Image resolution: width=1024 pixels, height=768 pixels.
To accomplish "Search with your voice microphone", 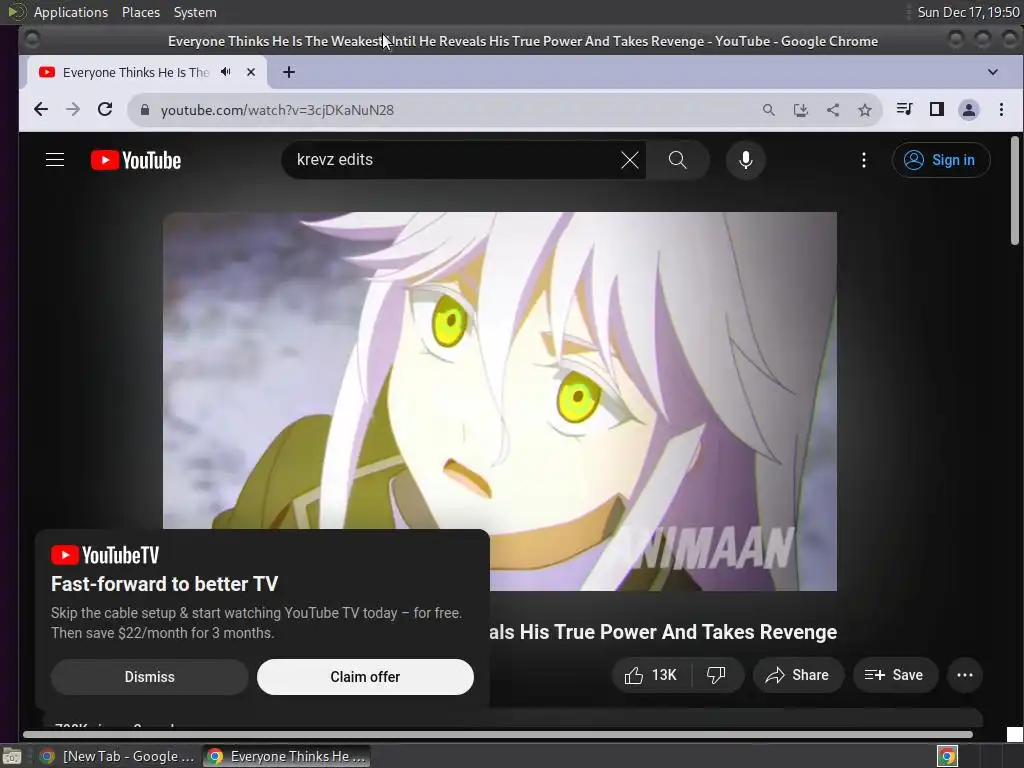I will point(745,160).
